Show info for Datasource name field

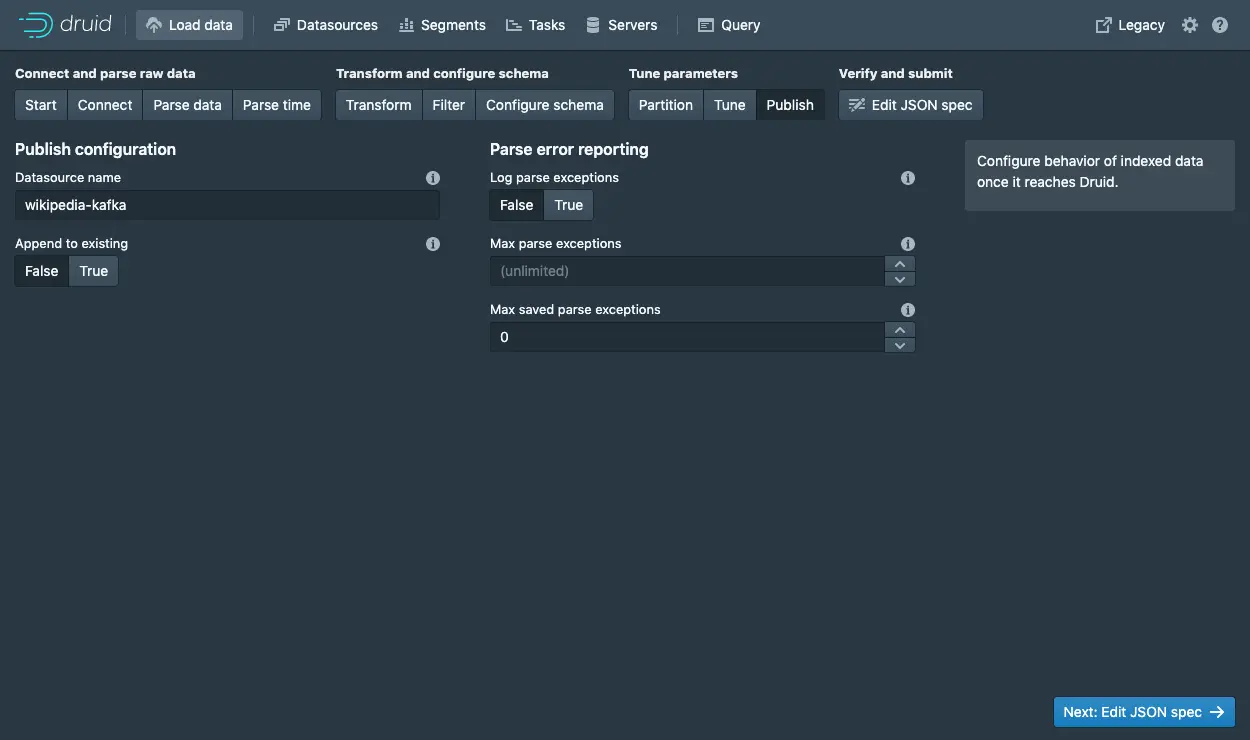[x=433, y=178]
